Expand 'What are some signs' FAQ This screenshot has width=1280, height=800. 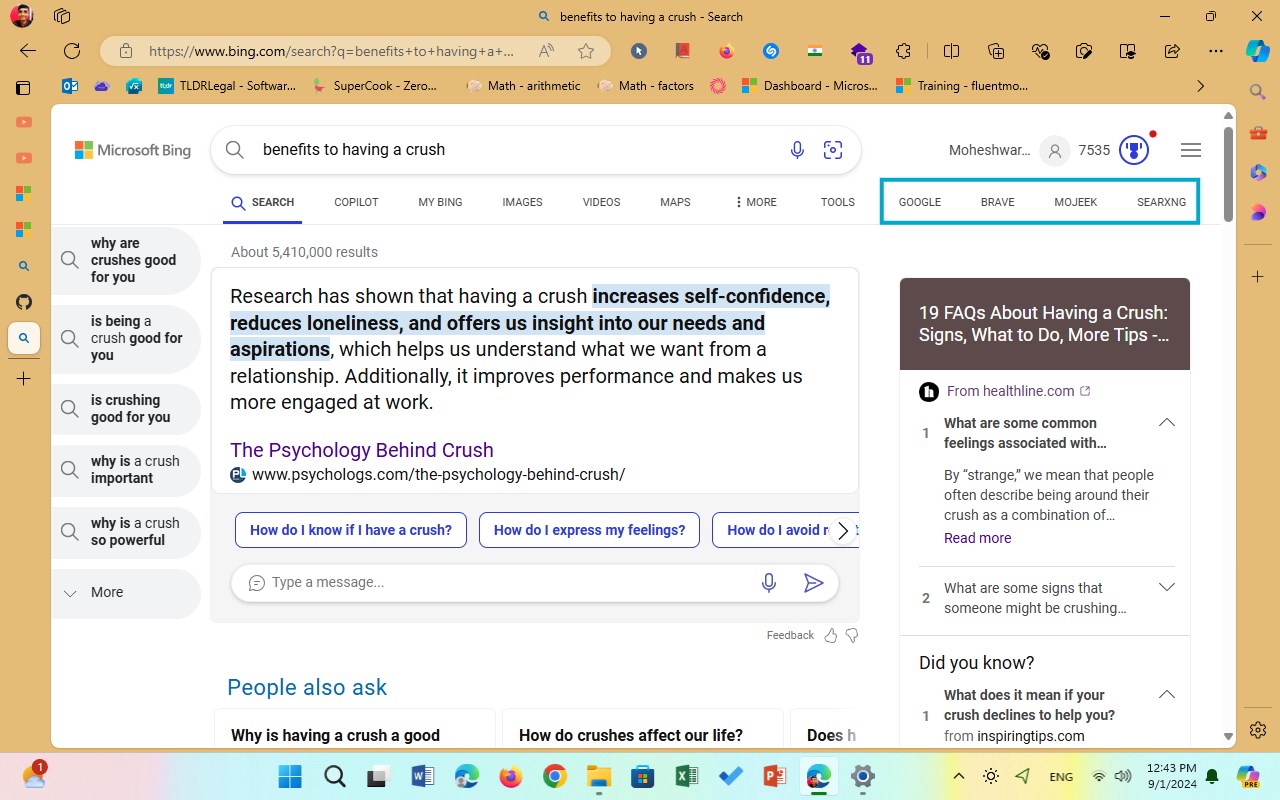(x=1166, y=587)
